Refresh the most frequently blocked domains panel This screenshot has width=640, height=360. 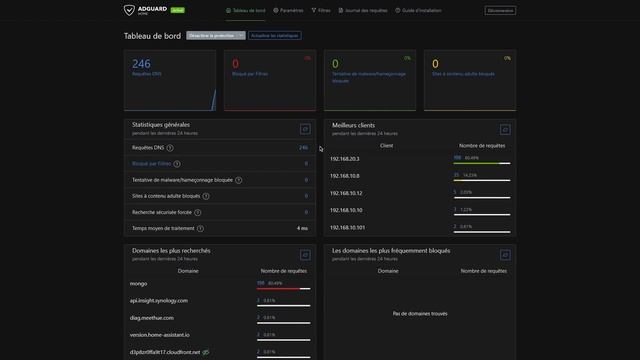click(x=505, y=255)
